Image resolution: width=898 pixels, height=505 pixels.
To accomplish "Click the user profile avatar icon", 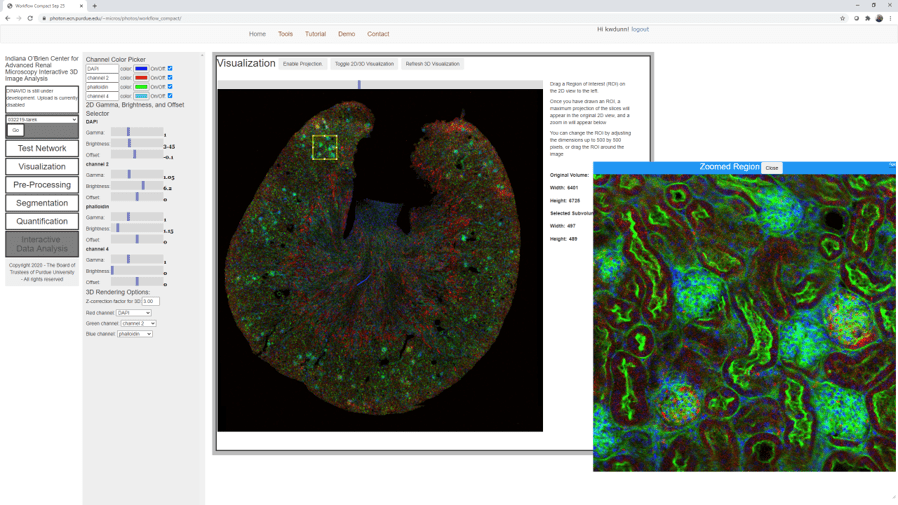I will 879,18.
